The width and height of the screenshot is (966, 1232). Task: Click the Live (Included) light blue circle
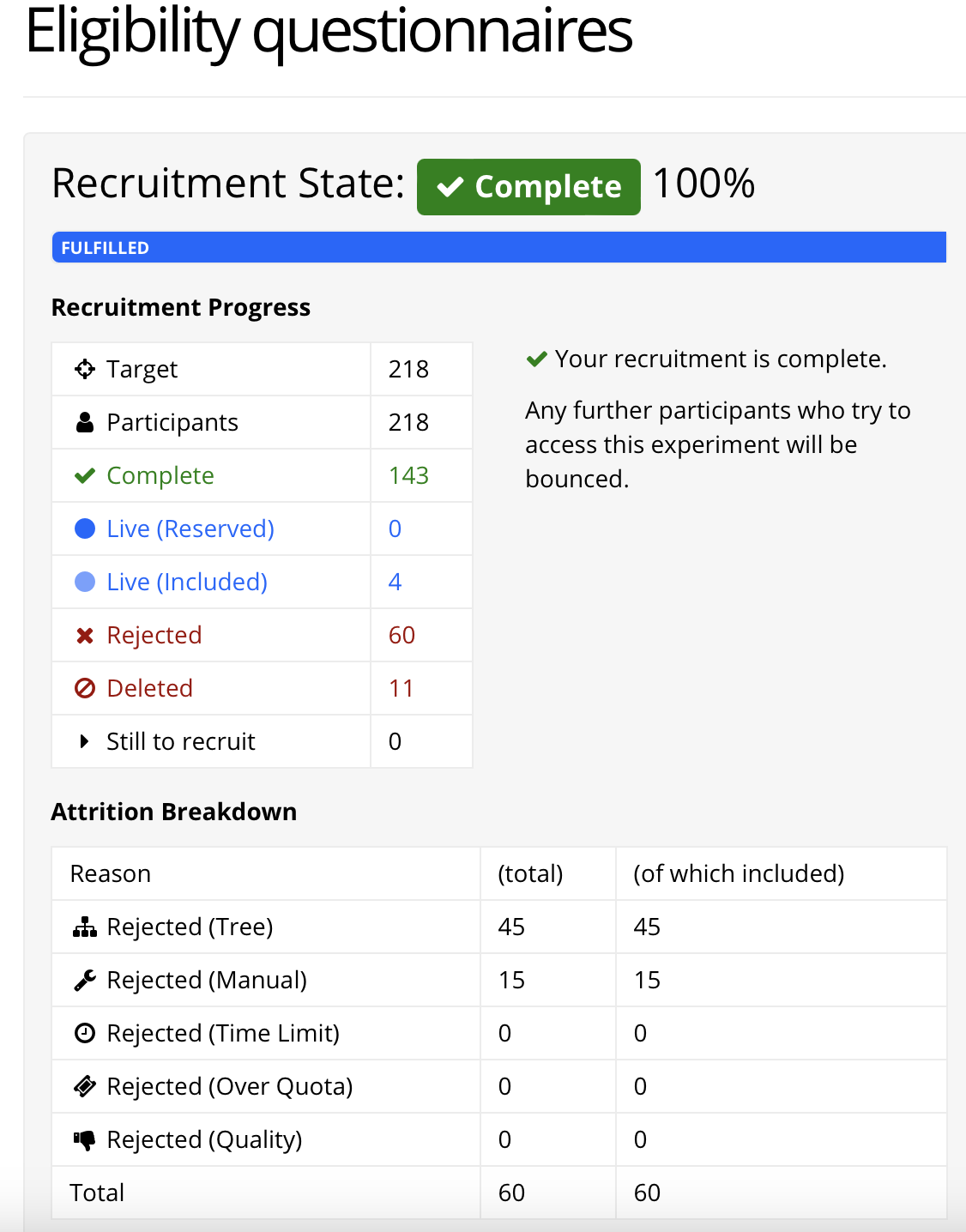85,582
